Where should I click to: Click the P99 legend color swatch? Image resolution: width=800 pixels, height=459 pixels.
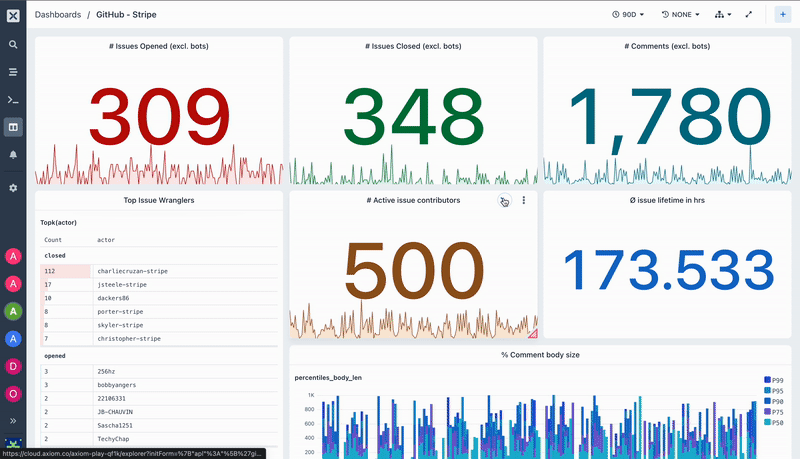pos(767,379)
